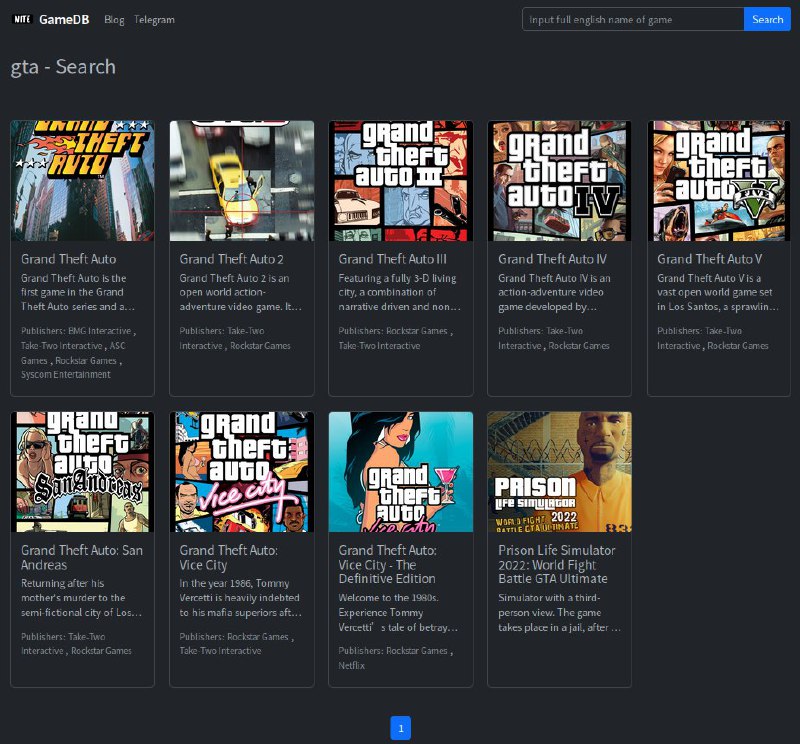Select the "Grand Theft Auto III" title
800x744 pixels.
click(x=393, y=259)
